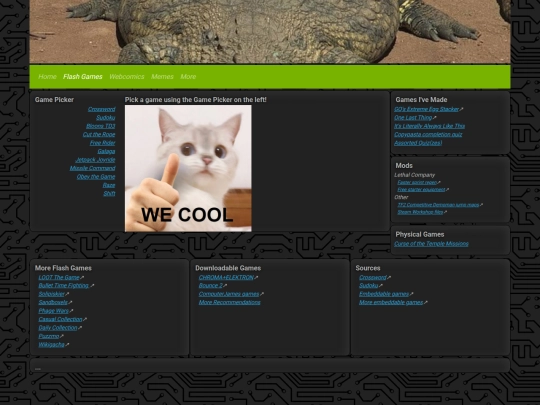The width and height of the screenshot is (540, 405).
Task: Pick Raze in the Game Picker
Action: coord(109,185)
